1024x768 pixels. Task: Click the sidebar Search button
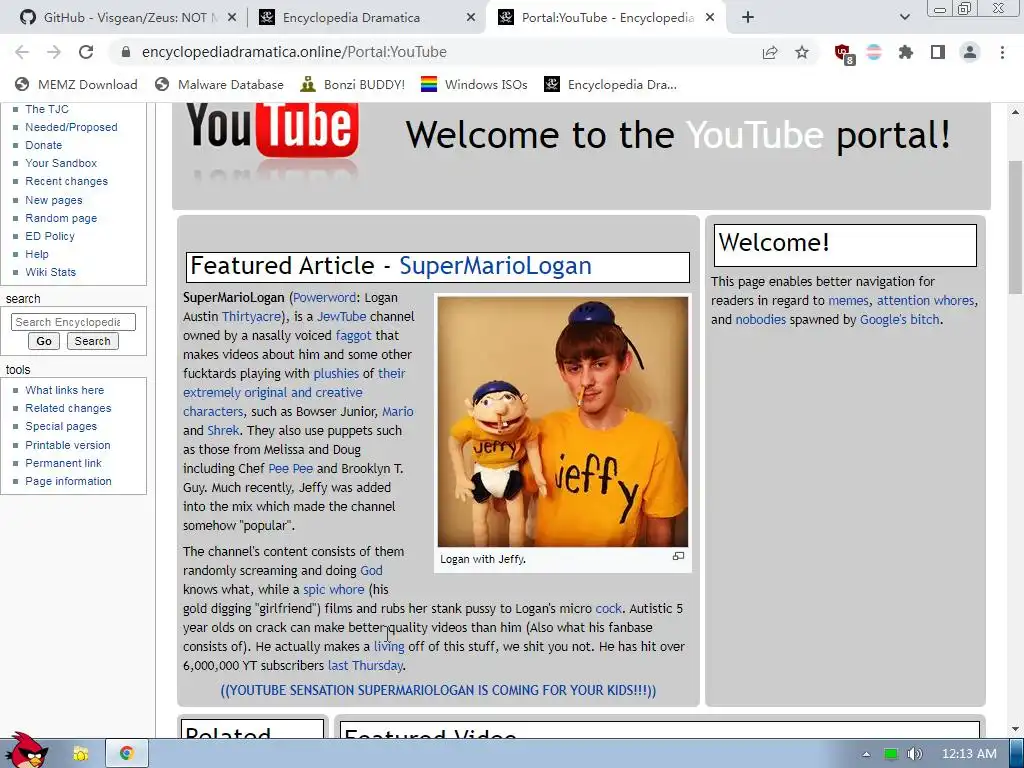(x=92, y=341)
